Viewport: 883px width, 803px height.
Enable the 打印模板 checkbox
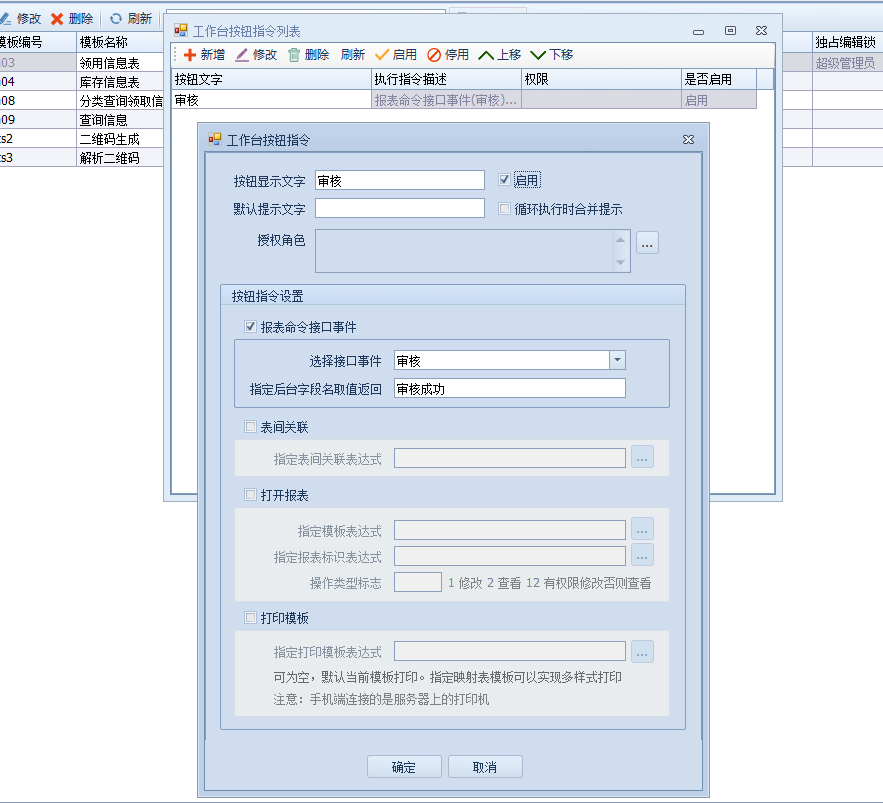pyautogui.click(x=250, y=618)
